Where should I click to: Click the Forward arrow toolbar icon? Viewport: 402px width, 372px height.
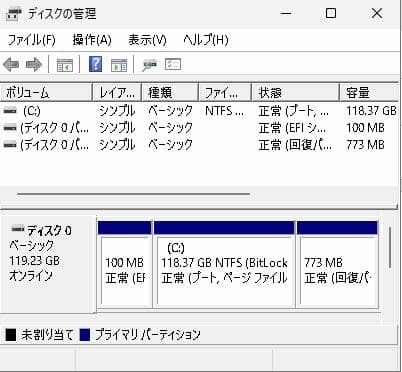(x=34, y=64)
